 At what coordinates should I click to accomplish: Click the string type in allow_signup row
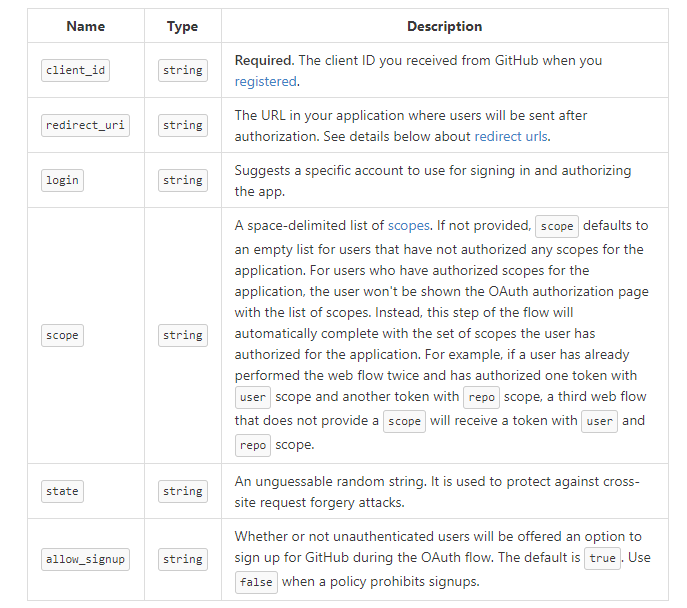pyautogui.click(x=183, y=559)
